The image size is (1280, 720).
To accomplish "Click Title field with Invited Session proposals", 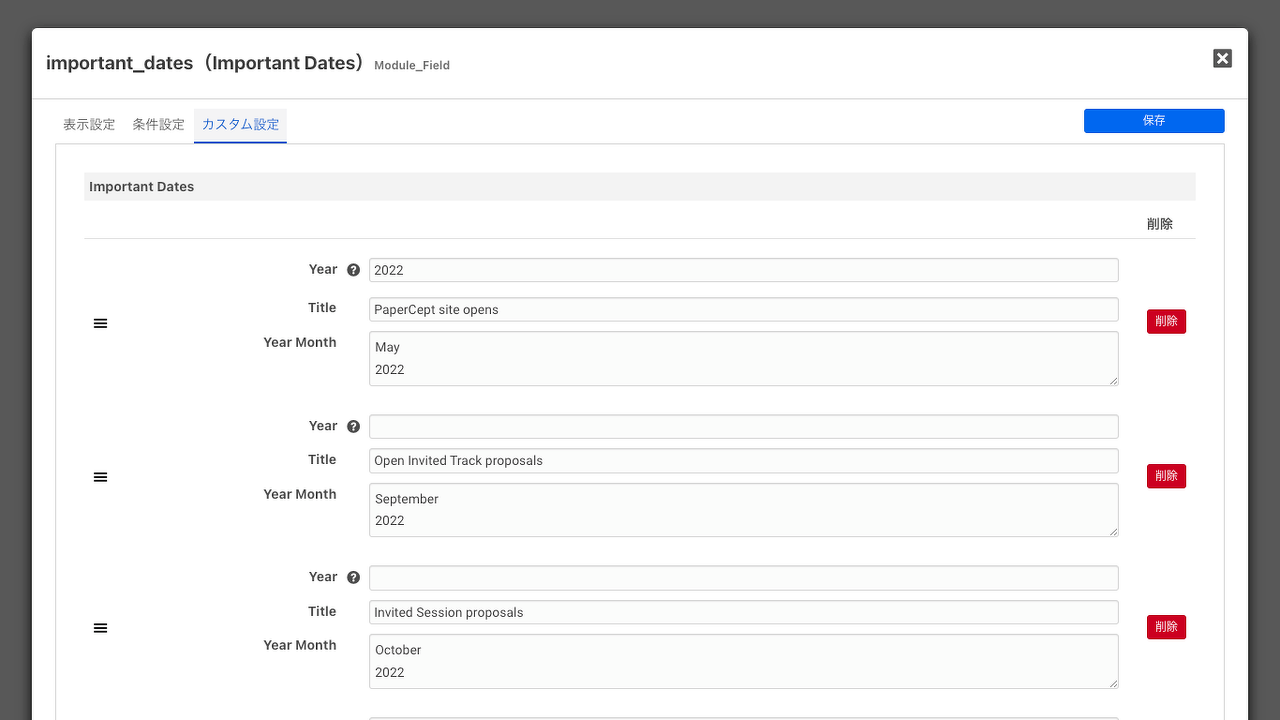I will [743, 612].
